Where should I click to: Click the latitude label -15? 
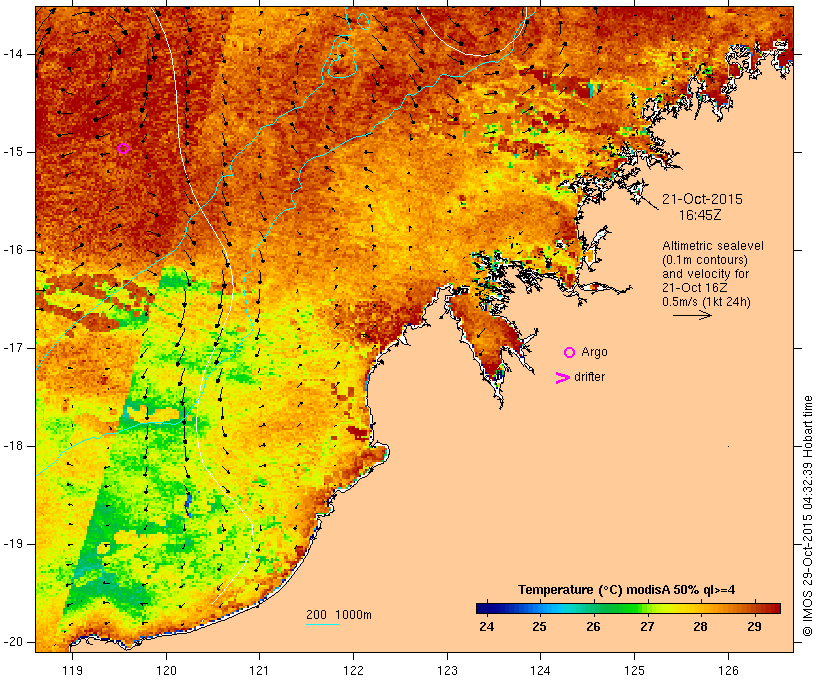coord(12,152)
